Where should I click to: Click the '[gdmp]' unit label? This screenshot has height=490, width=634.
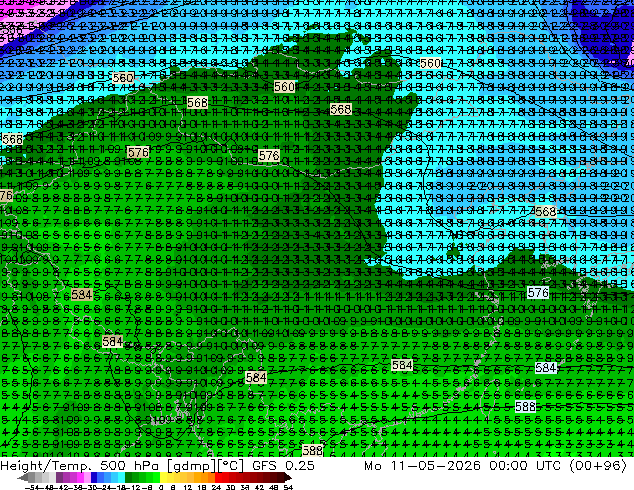[191, 466]
